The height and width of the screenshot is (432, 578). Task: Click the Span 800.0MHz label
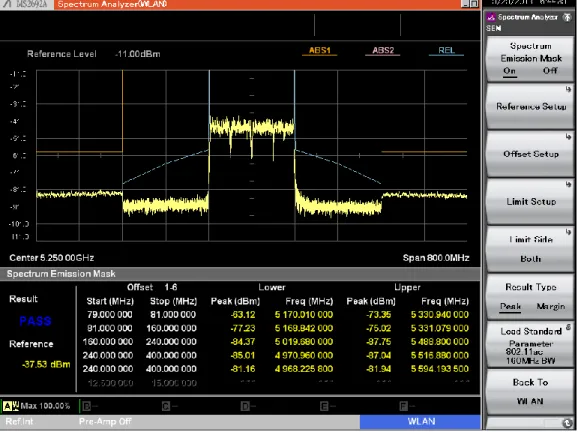click(x=436, y=258)
